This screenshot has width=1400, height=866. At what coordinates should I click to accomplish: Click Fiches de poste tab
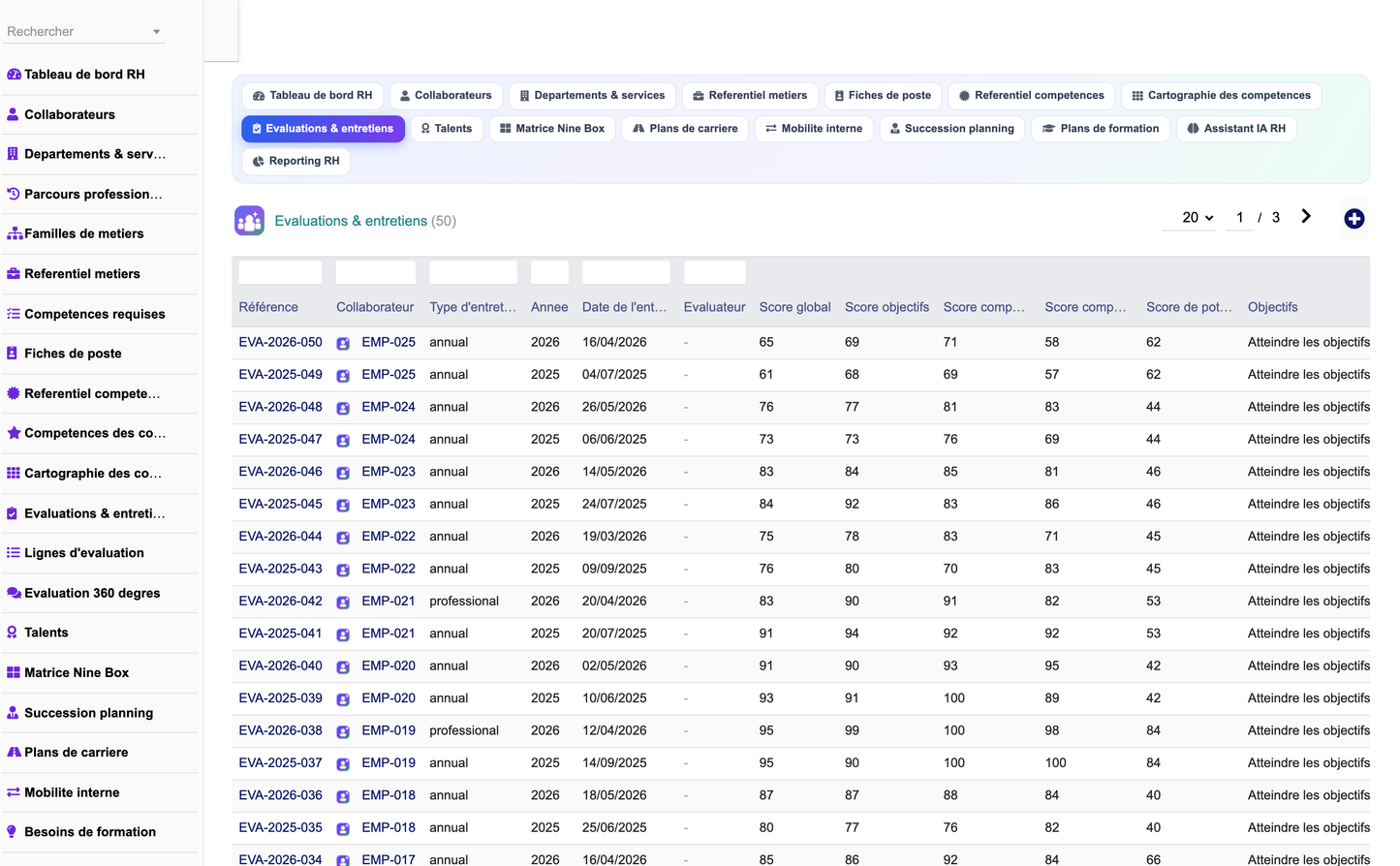(x=883, y=96)
